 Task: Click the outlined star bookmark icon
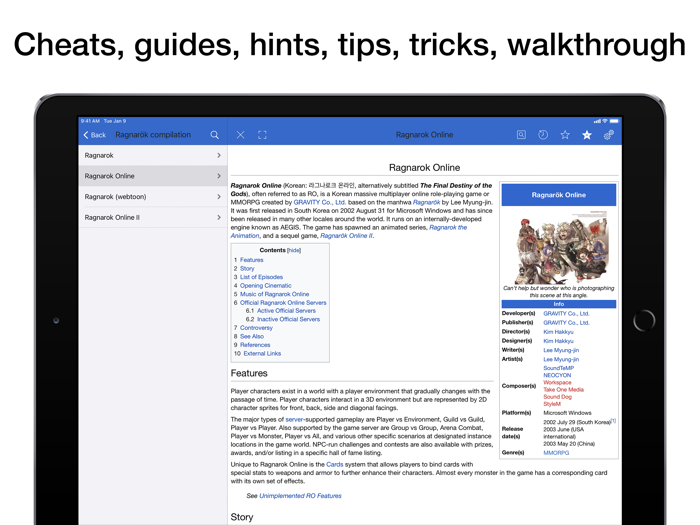coord(565,135)
